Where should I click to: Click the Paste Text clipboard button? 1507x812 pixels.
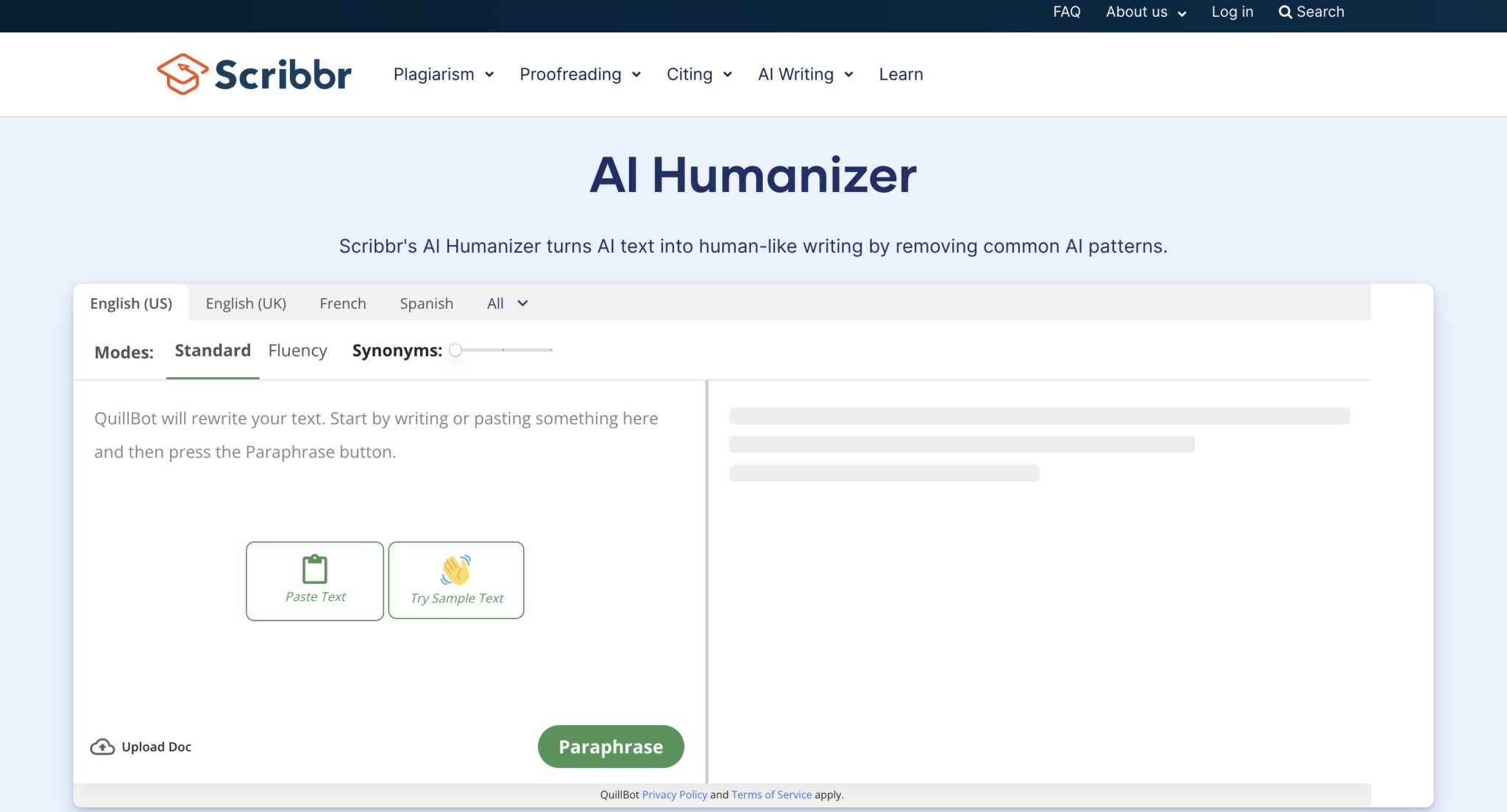coord(315,581)
